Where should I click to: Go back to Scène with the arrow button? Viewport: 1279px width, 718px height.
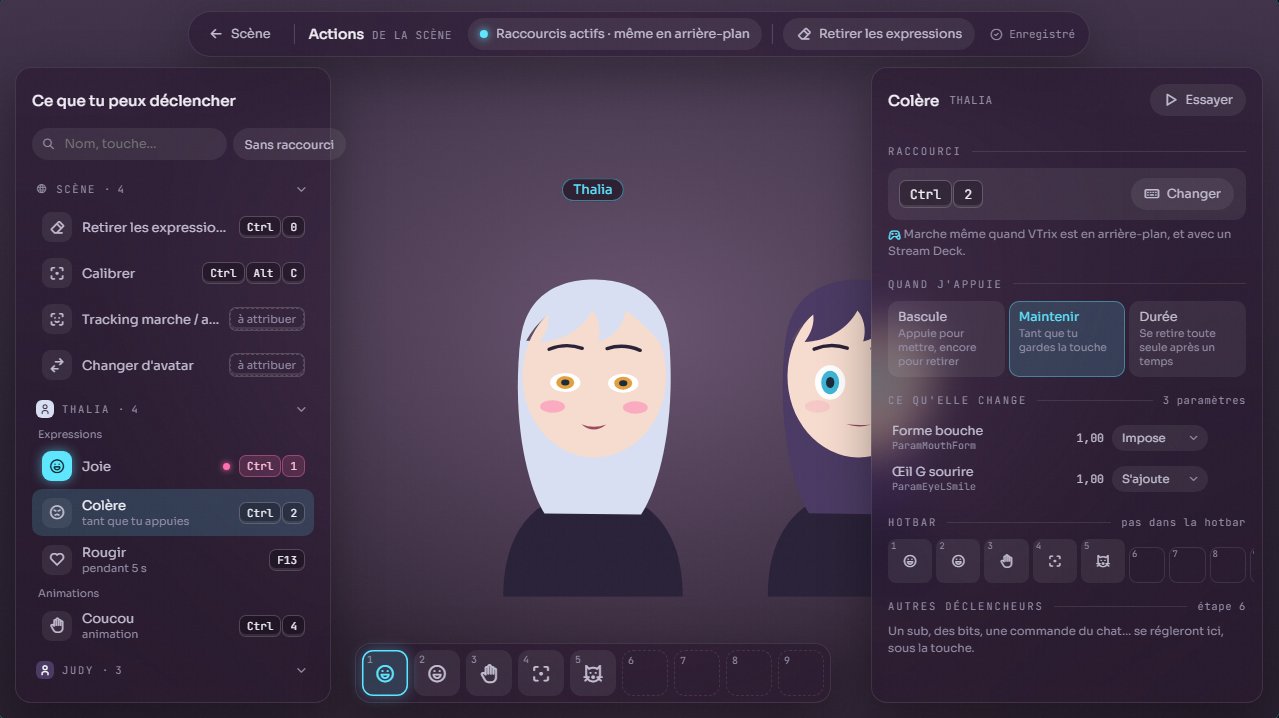click(240, 34)
